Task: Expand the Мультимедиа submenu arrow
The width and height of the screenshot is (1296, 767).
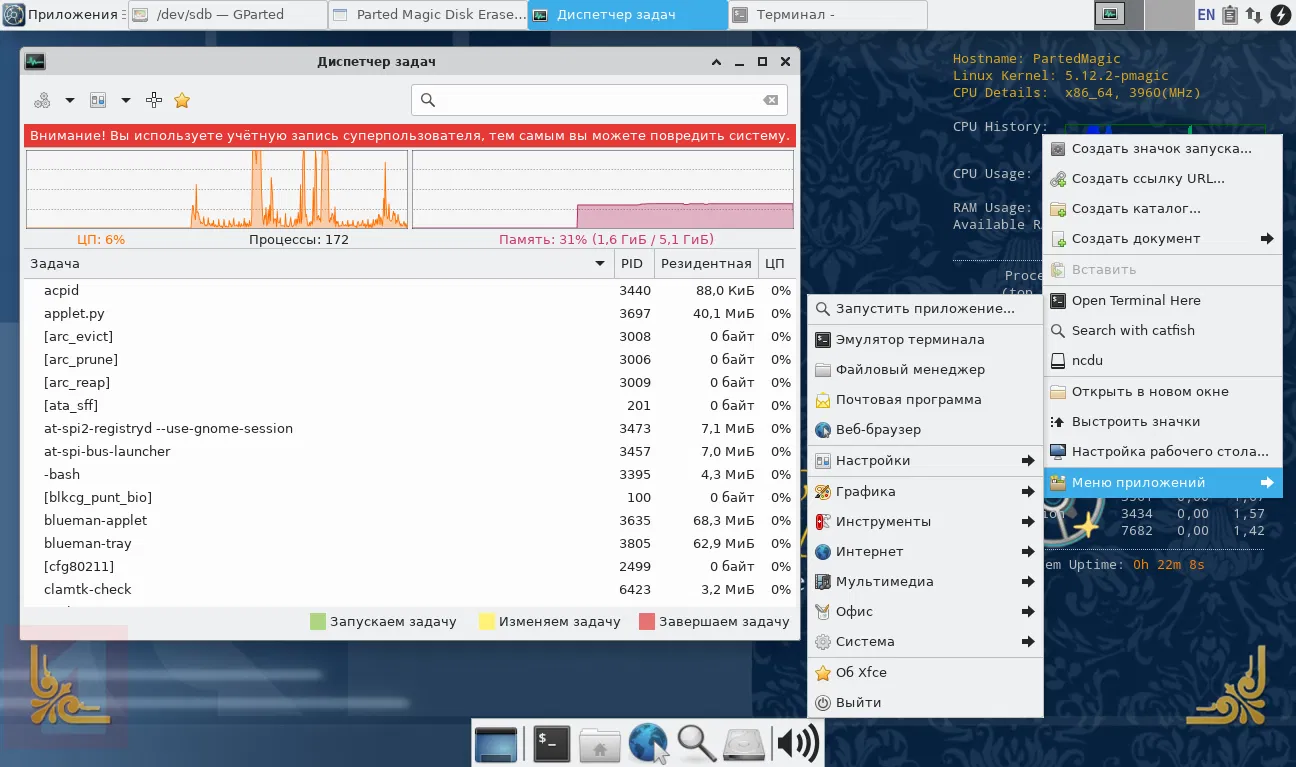Action: pyautogui.click(x=1028, y=582)
